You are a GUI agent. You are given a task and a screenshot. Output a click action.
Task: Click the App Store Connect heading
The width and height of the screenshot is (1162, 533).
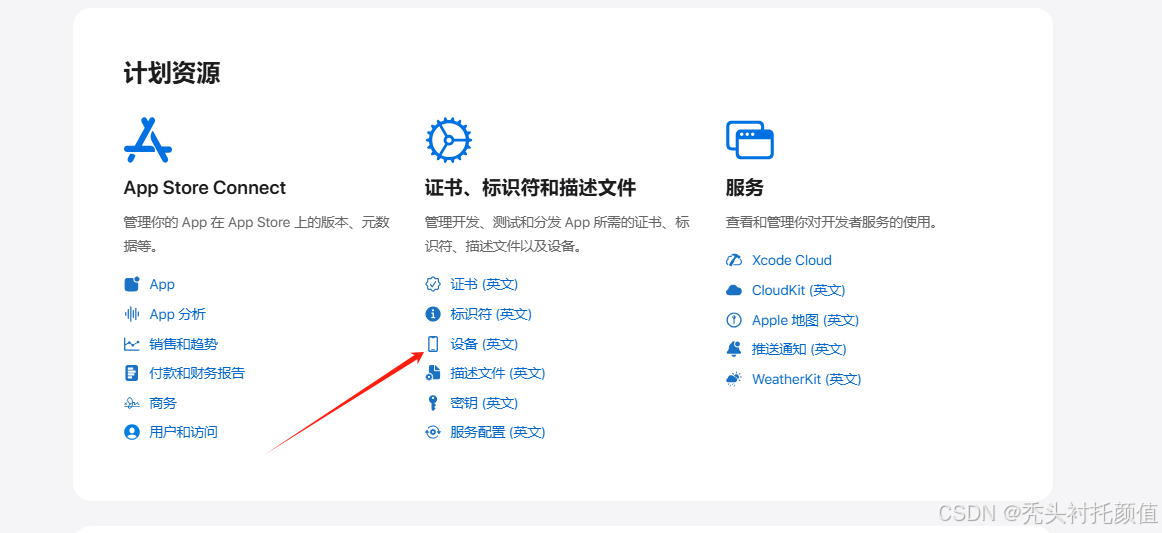click(x=205, y=188)
